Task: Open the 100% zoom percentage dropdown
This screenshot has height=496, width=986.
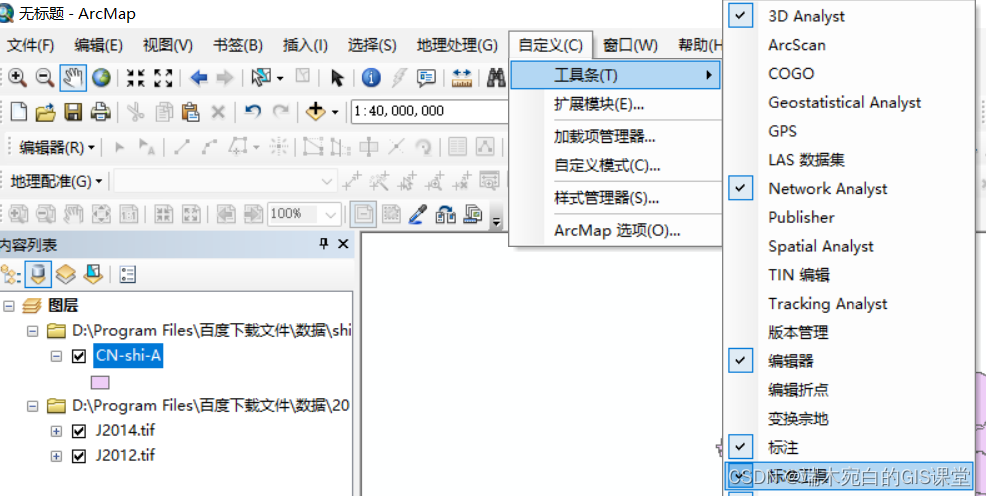Action: click(331, 214)
